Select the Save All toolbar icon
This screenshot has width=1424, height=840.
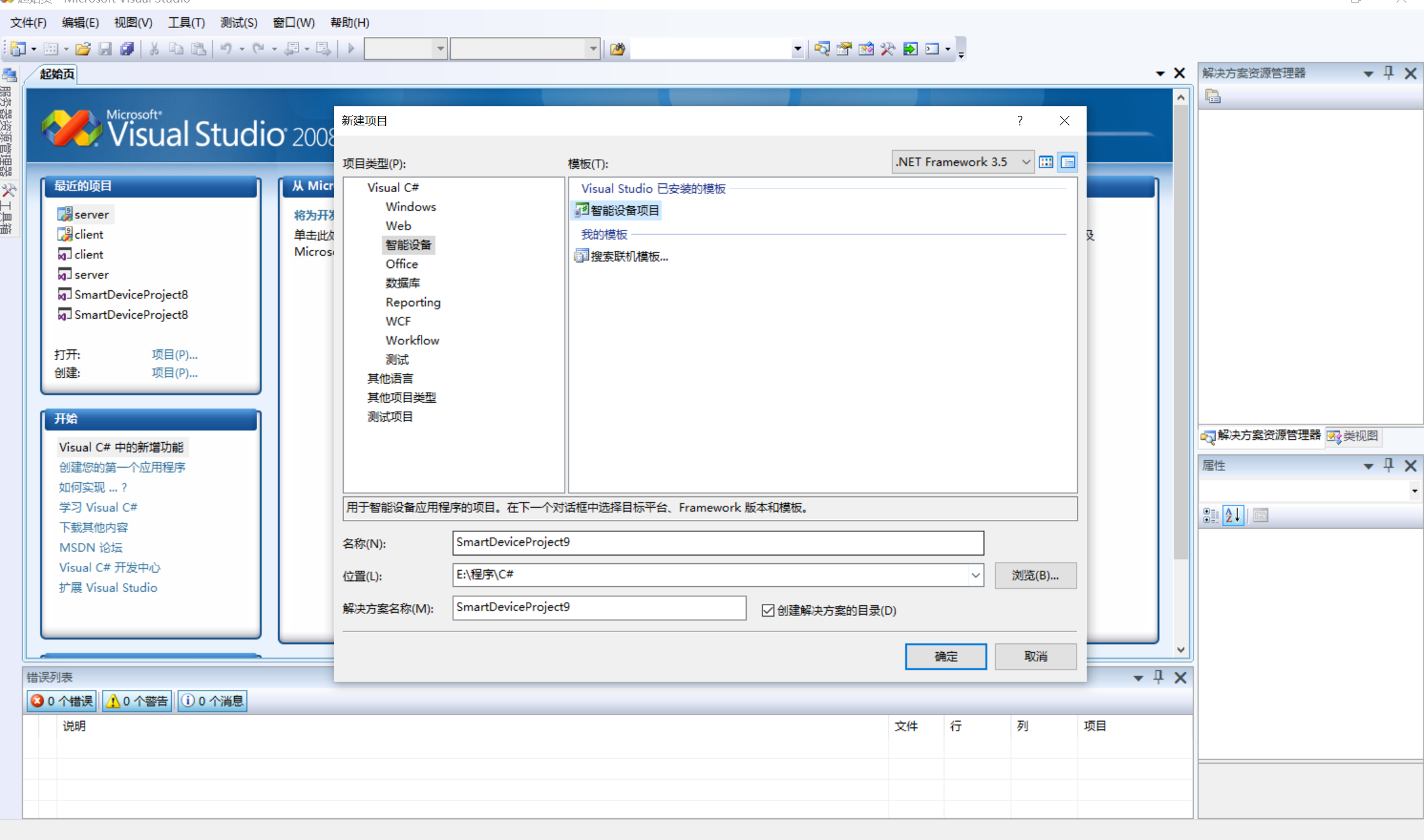pos(127,48)
